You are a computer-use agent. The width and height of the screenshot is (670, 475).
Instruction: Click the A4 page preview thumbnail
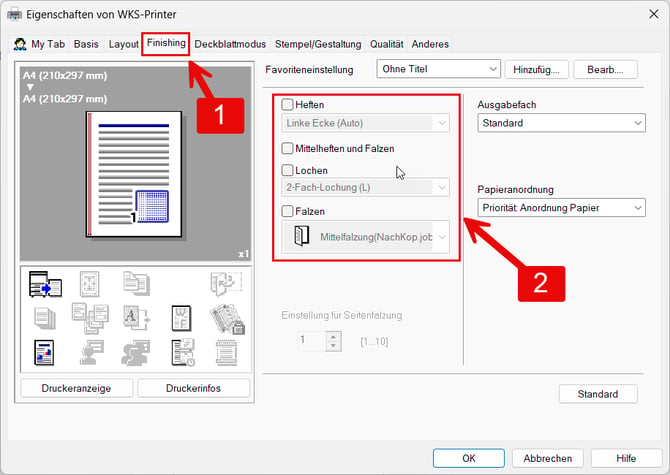coord(134,174)
